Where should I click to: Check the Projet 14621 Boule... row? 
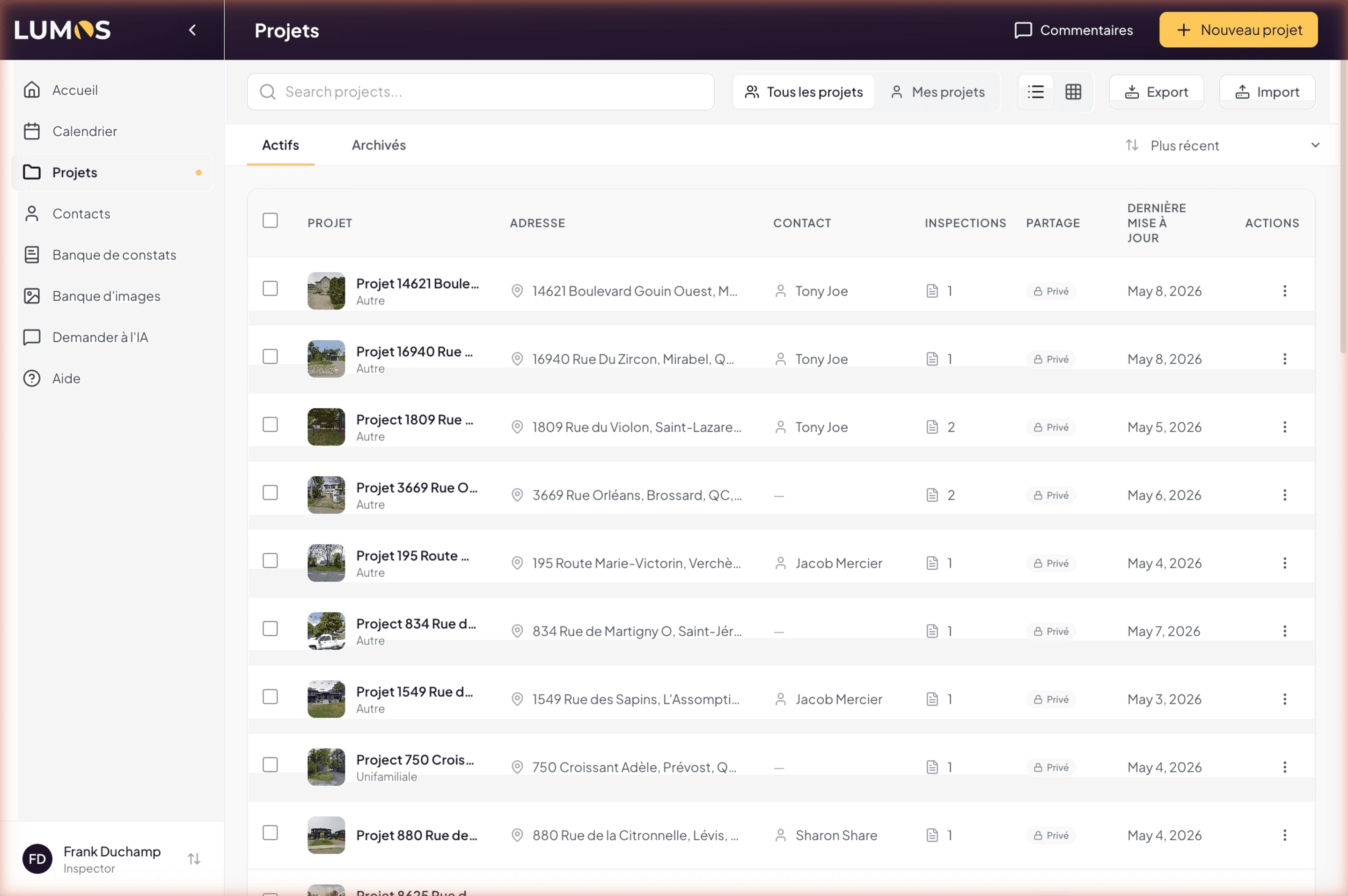point(270,288)
